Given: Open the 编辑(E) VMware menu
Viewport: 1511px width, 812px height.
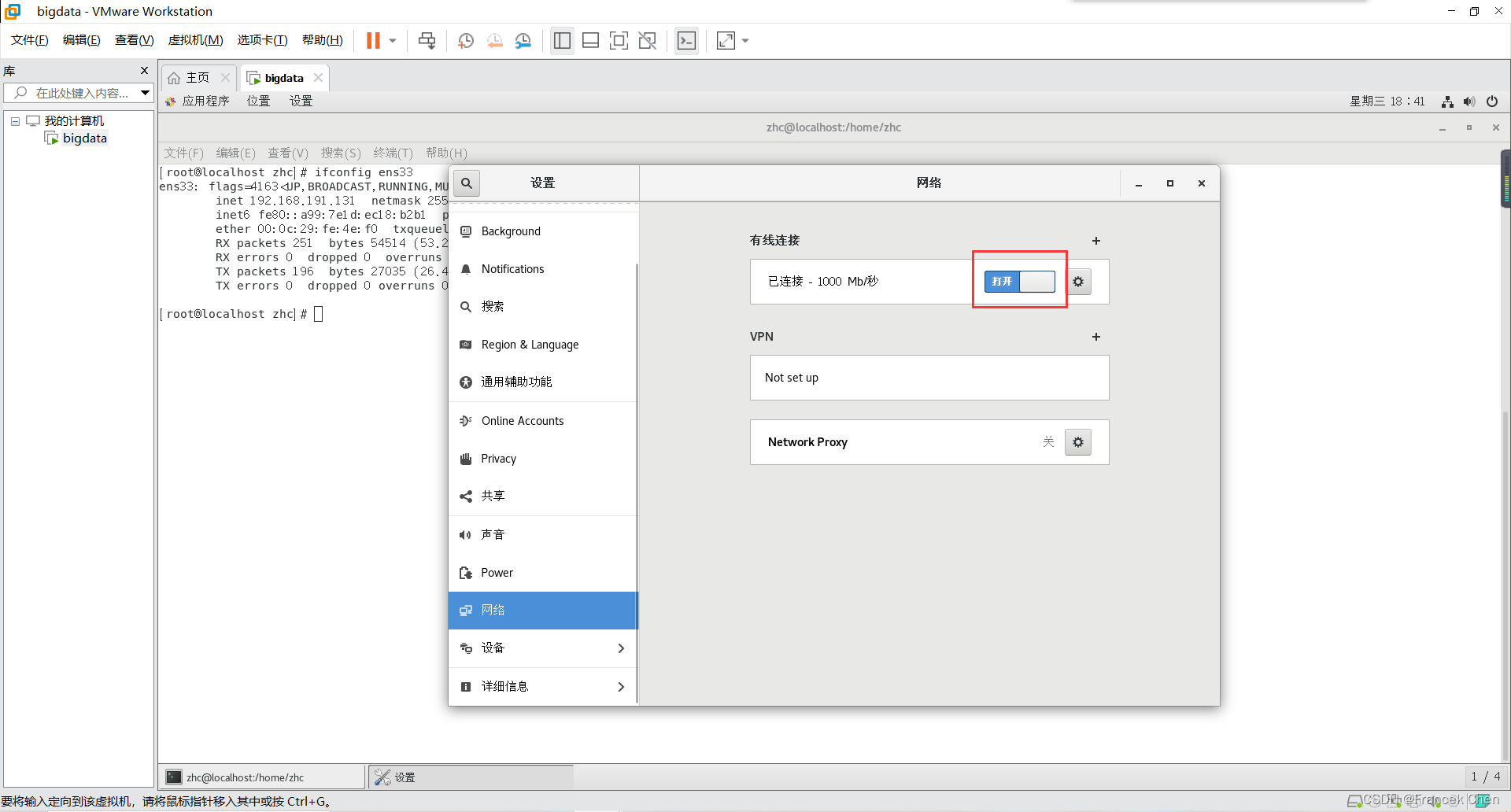Looking at the screenshot, I should coord(81,40).
